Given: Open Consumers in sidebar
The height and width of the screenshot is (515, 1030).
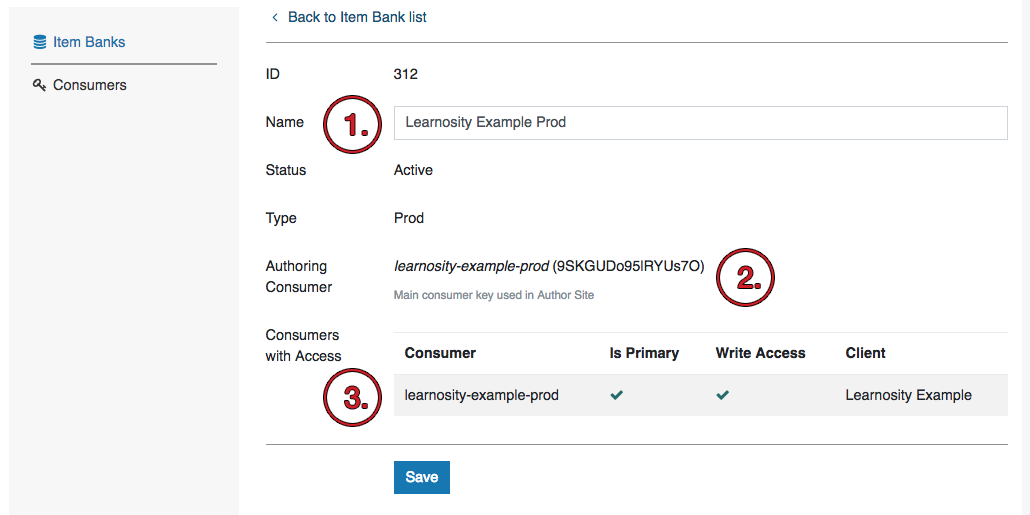Looking at the screenshot, I should click(x=89, y=85).
